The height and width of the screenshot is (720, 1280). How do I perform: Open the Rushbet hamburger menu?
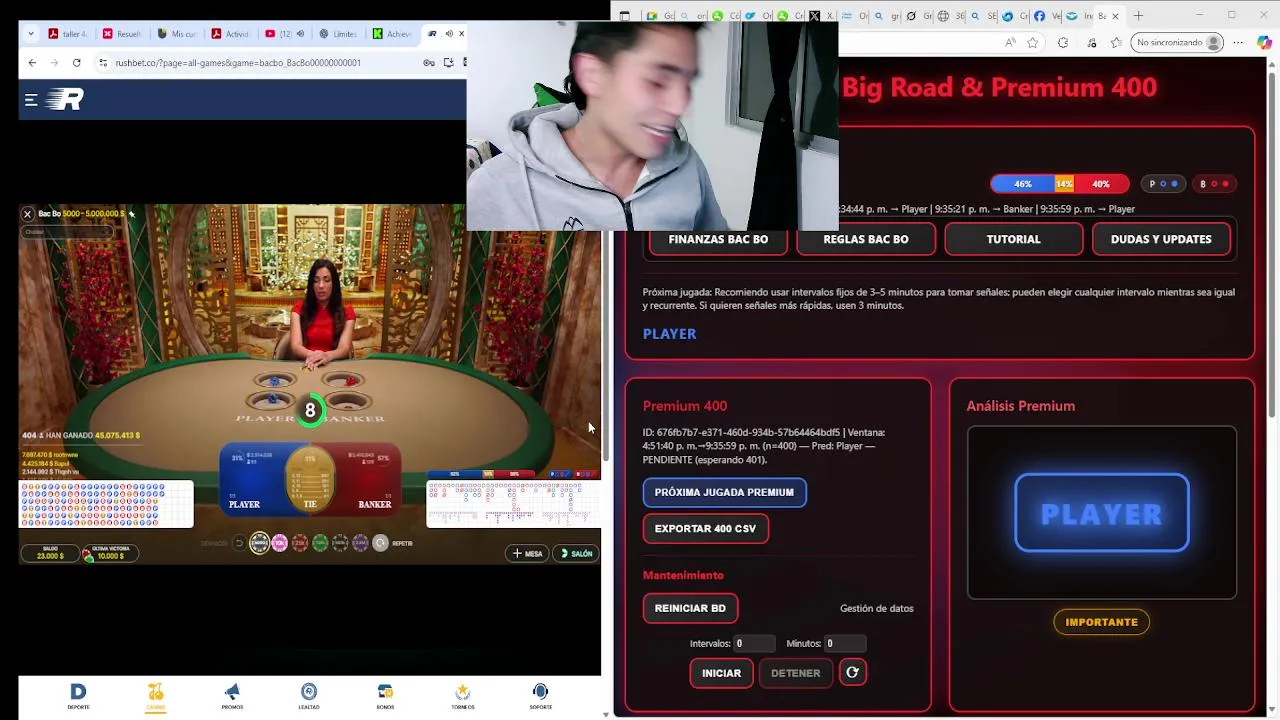tap(31, 100)
